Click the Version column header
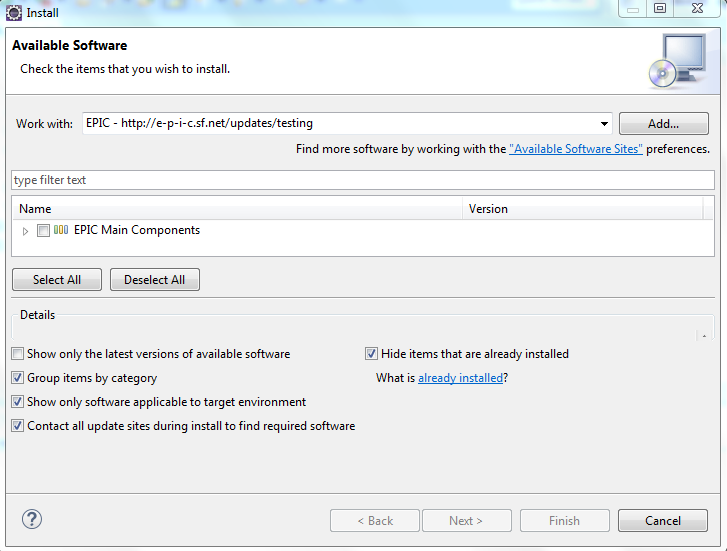Image resolution: width=727 pixels, height=551 pixels. click(583, 209)
